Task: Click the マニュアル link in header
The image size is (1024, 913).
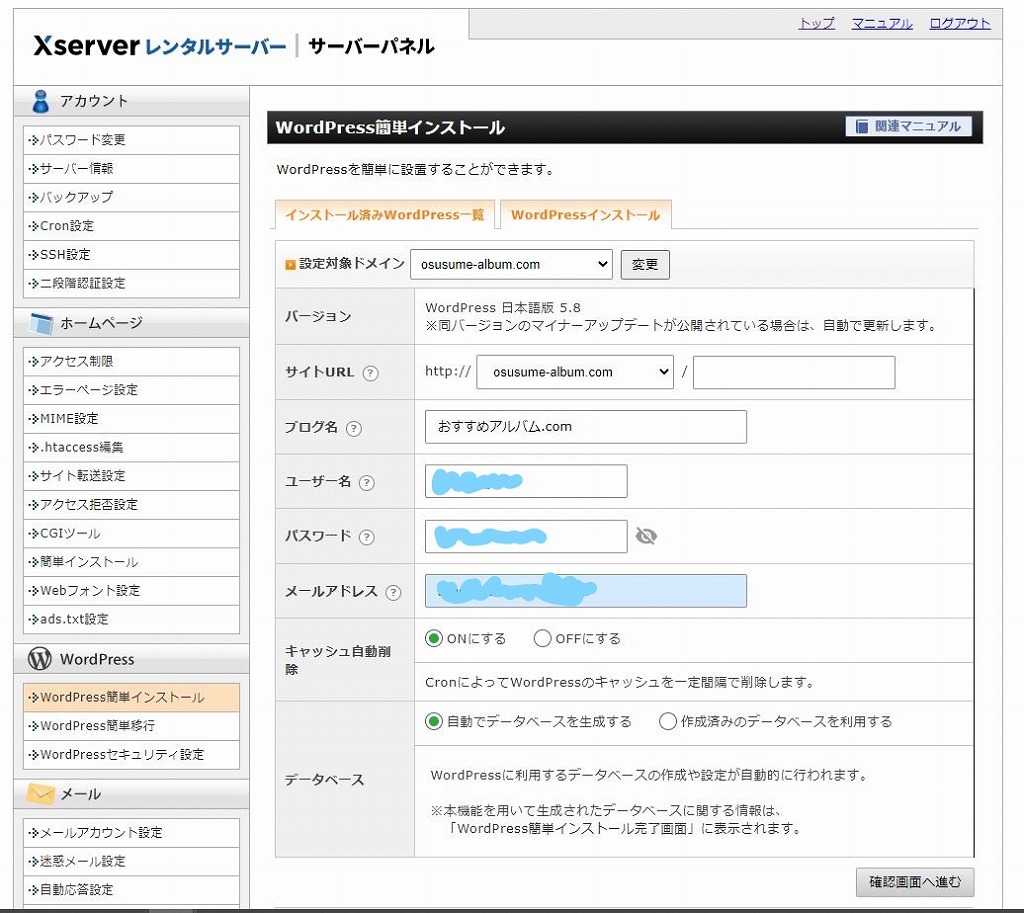Action: tap(882, 24)
